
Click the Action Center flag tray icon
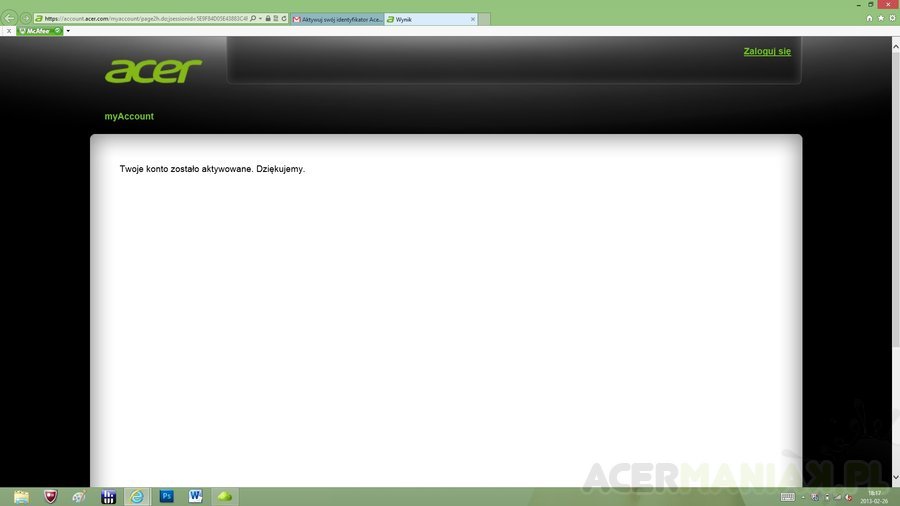click(x=814, y=497)
